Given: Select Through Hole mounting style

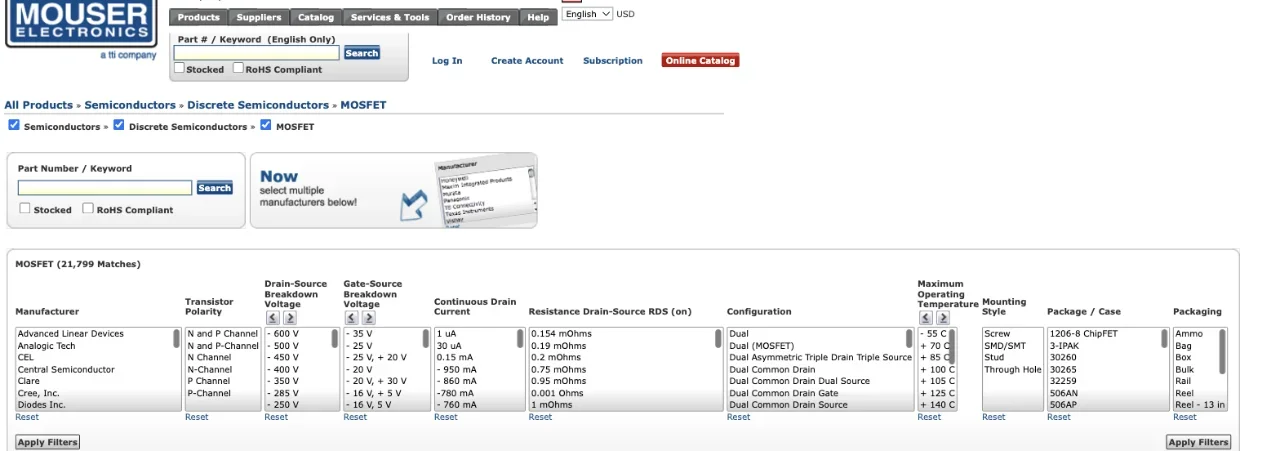Looking at the screenshot, I should pos(1013,369).
